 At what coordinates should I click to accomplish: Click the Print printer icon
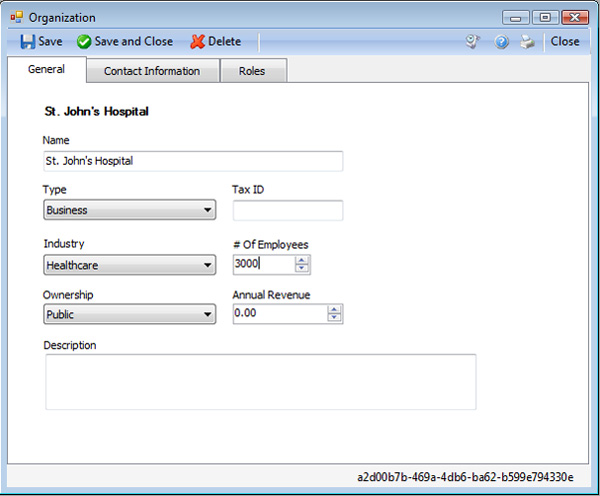click(x=527, y=42)
